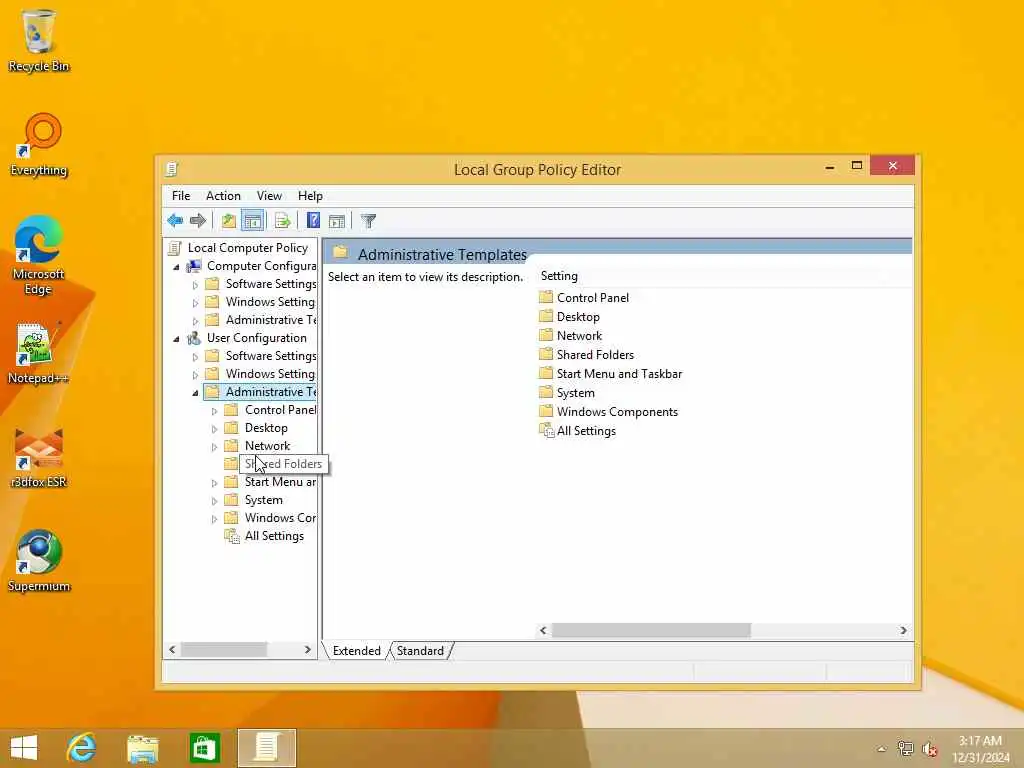Click the network tray icon
The image size is (1024, 768).
[x=905, y=748]
